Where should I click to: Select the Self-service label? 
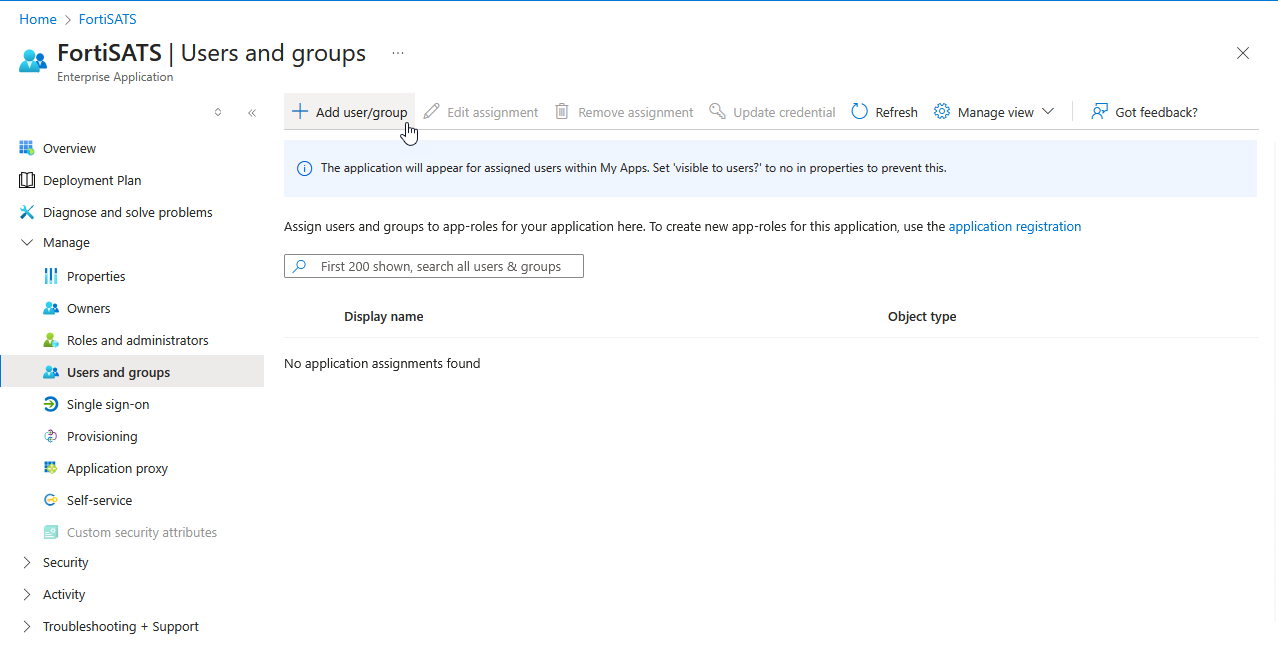click(x=99, y=500)
